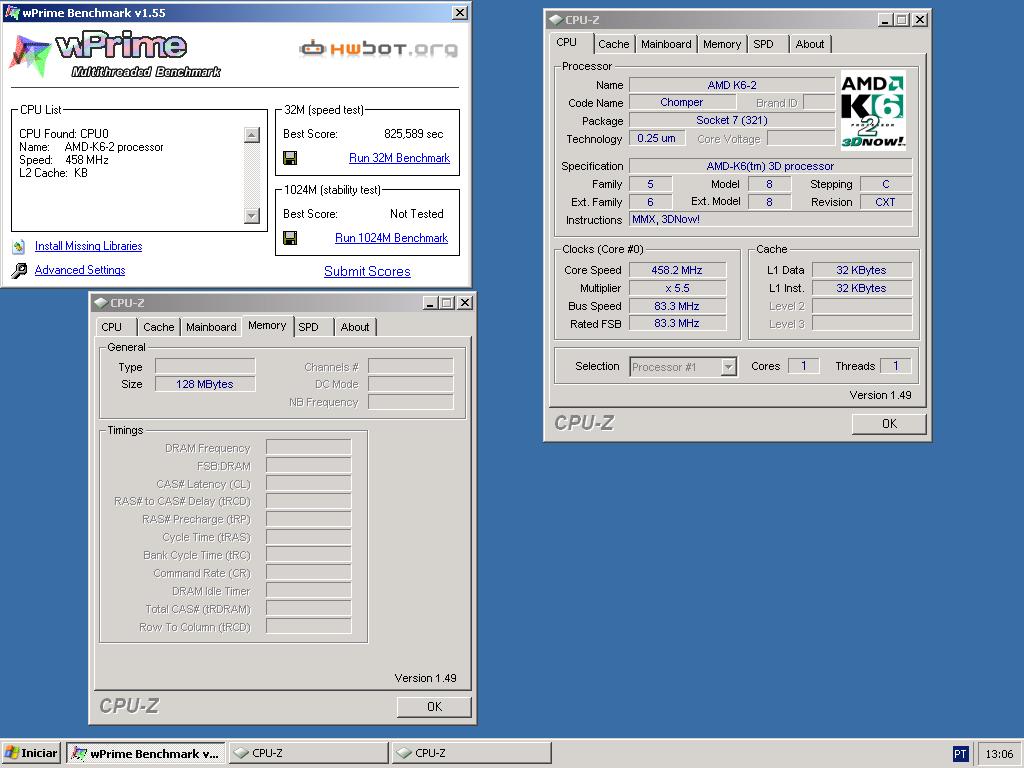Switch to Mainboard tab in right CPU-Z window
The image size is (1024, 768).
click(665, 44)
